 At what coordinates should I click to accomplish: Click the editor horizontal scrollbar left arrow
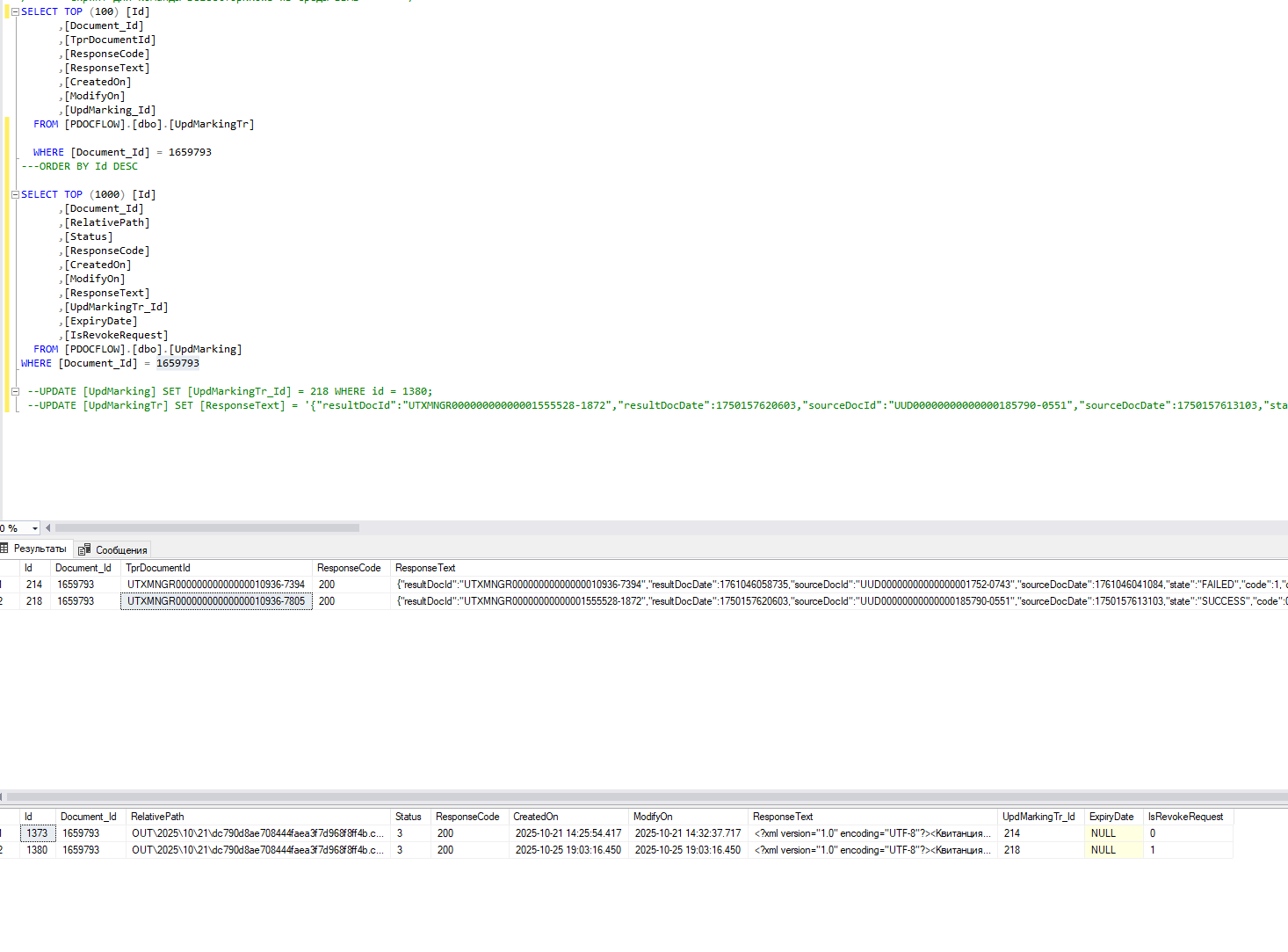[47, 528]
